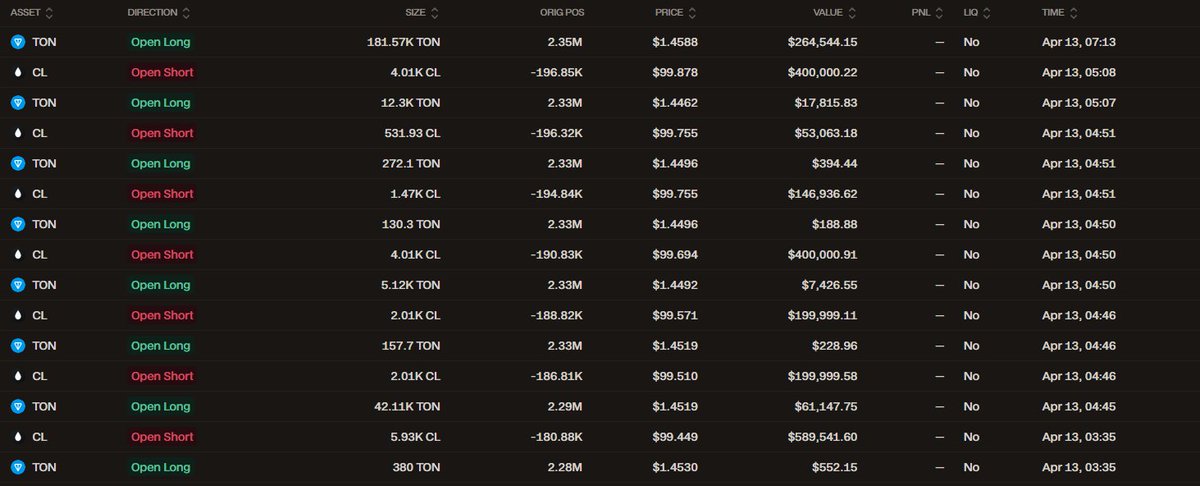Click the CL droplet icon in the $146,936.62 row

pyautogui.click(x=17, y=194)
